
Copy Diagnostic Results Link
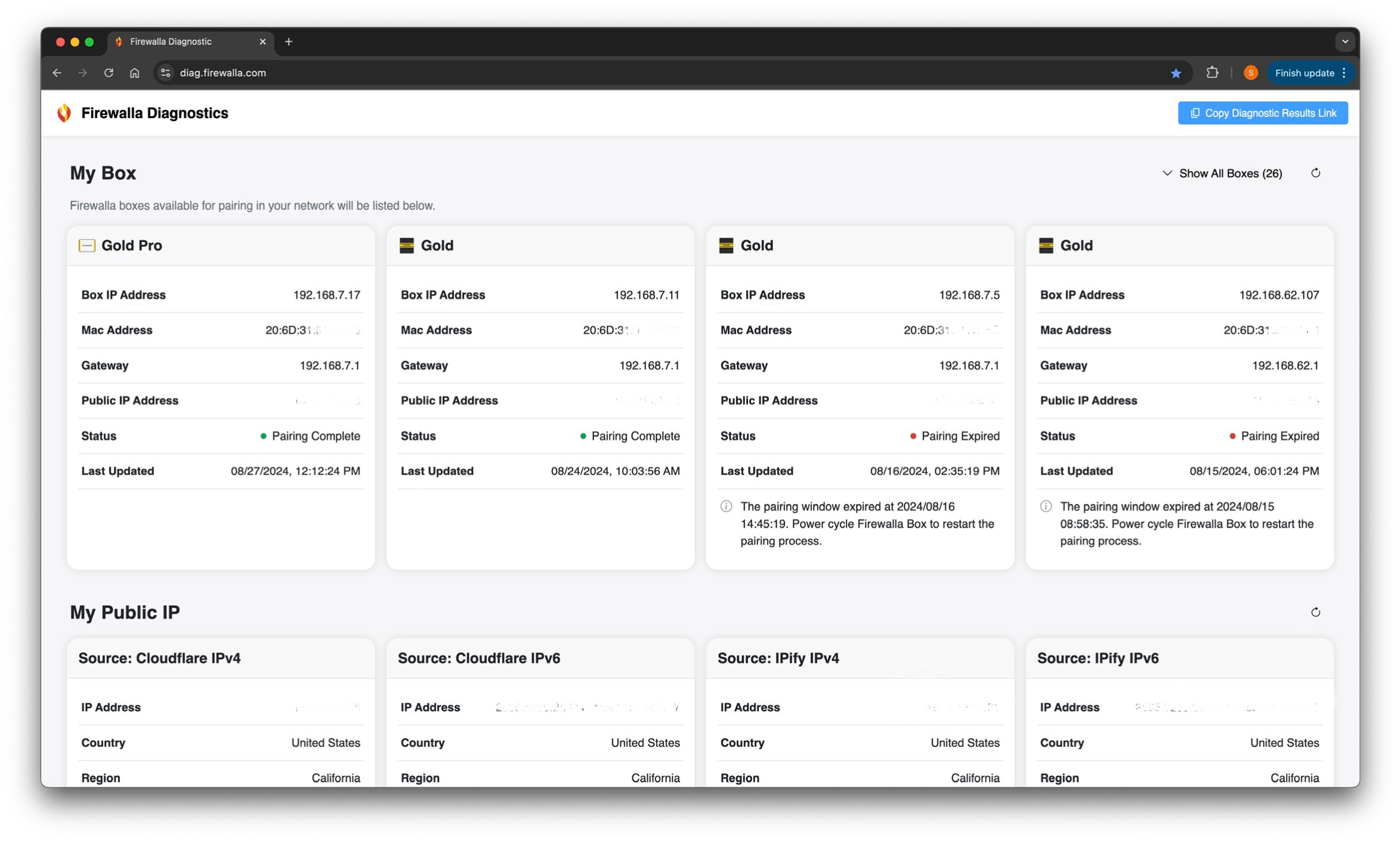click(x=1262, y=113)
